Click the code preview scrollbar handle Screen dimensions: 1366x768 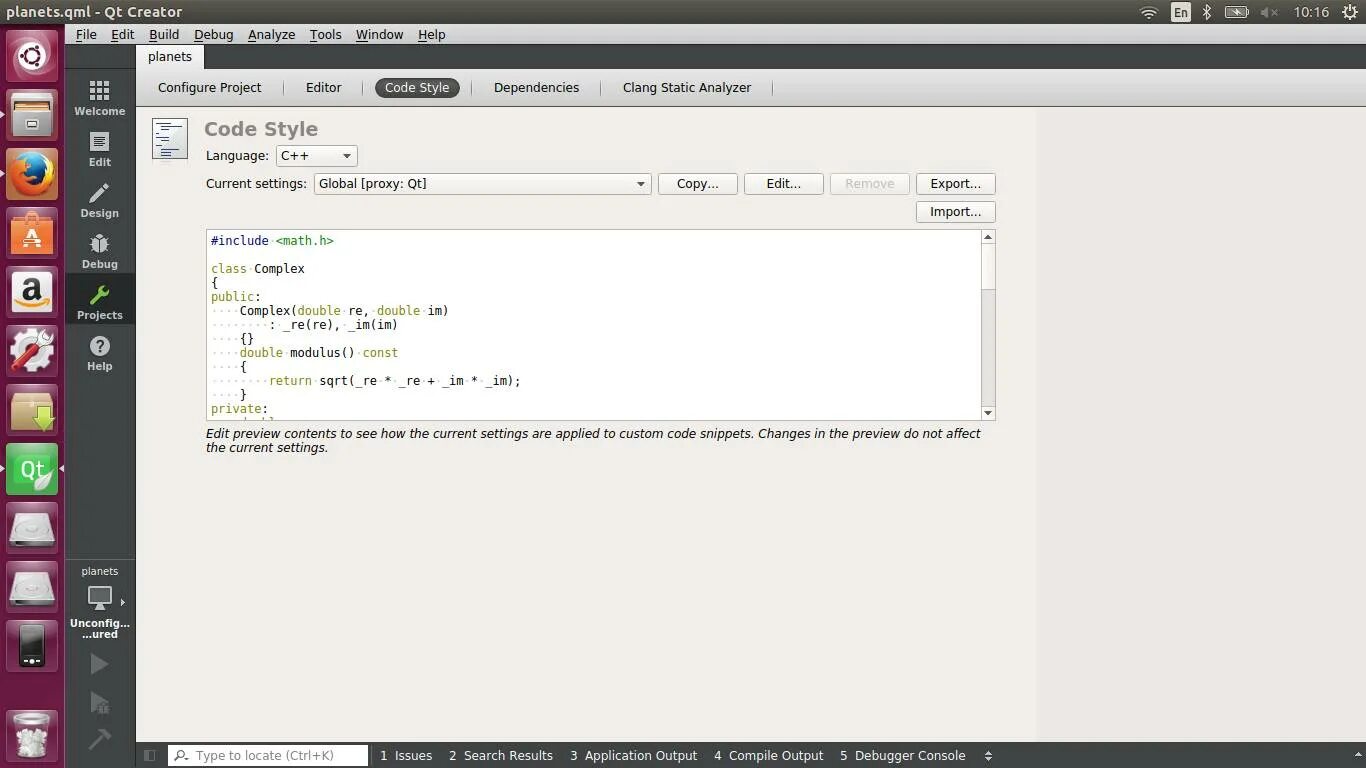coord(988,267)
